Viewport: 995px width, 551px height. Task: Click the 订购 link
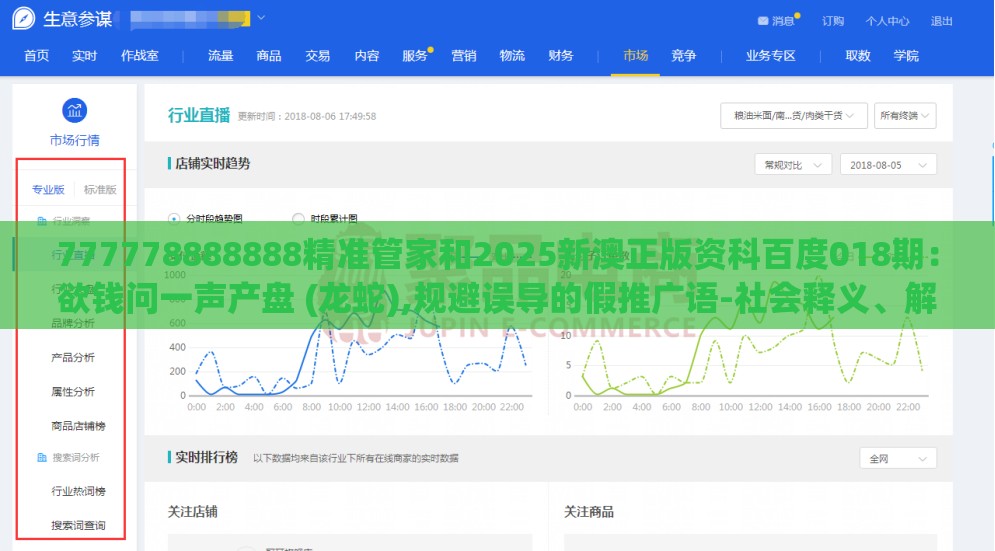point(833,21)
